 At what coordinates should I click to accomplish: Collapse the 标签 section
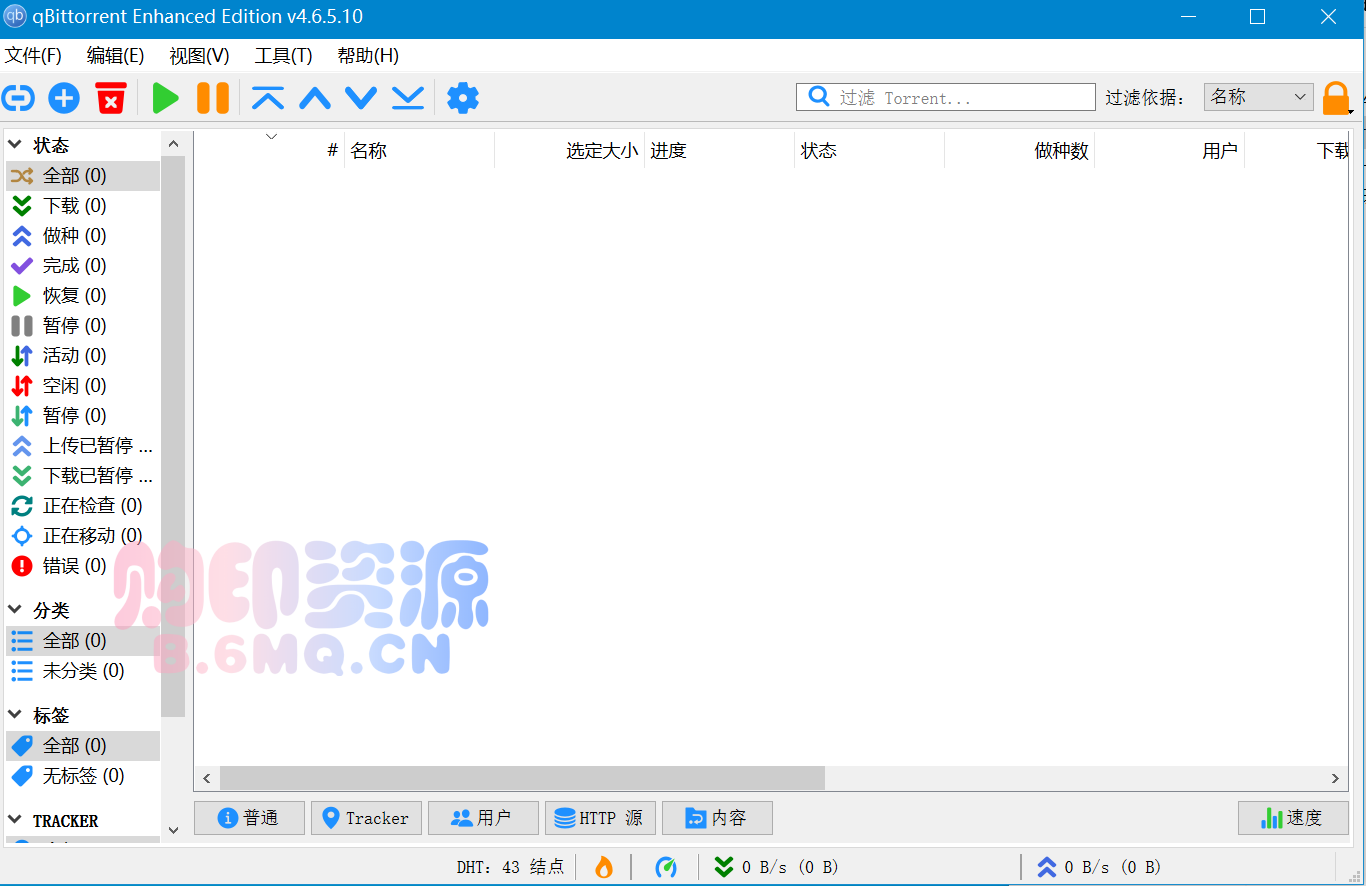pos(14,715)
